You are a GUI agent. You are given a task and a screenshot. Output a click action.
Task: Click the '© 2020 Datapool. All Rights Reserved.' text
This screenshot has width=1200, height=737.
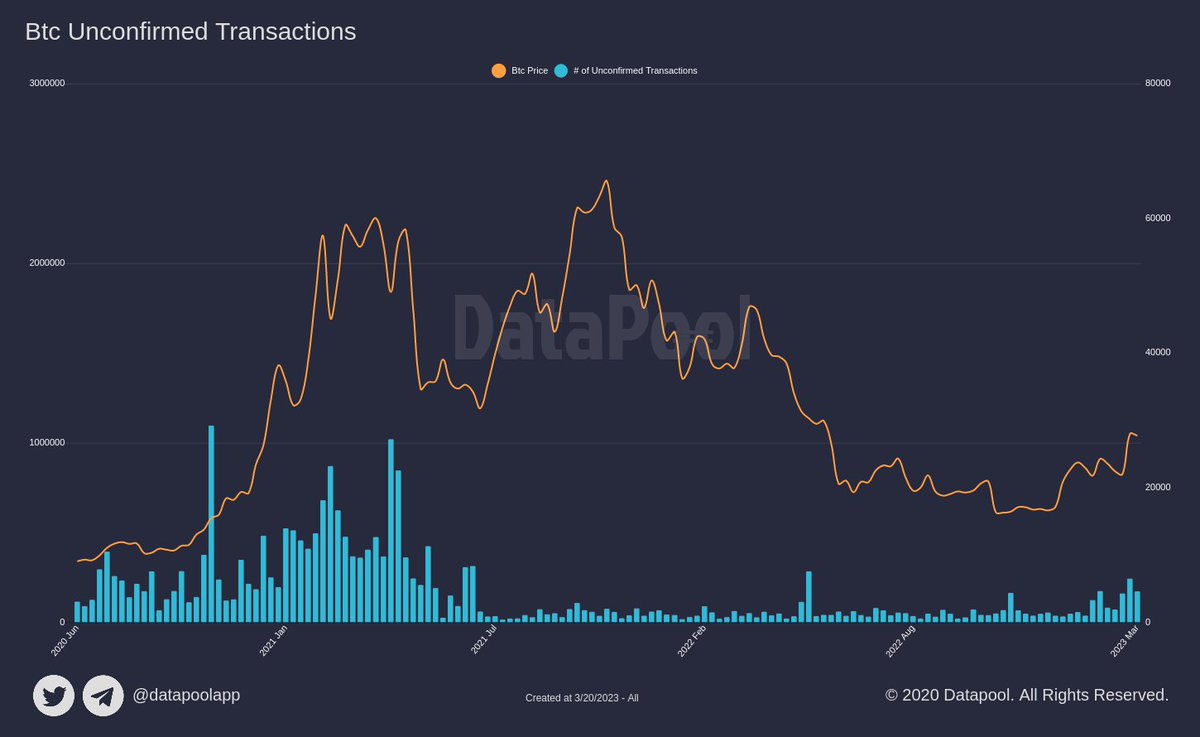1027,694
